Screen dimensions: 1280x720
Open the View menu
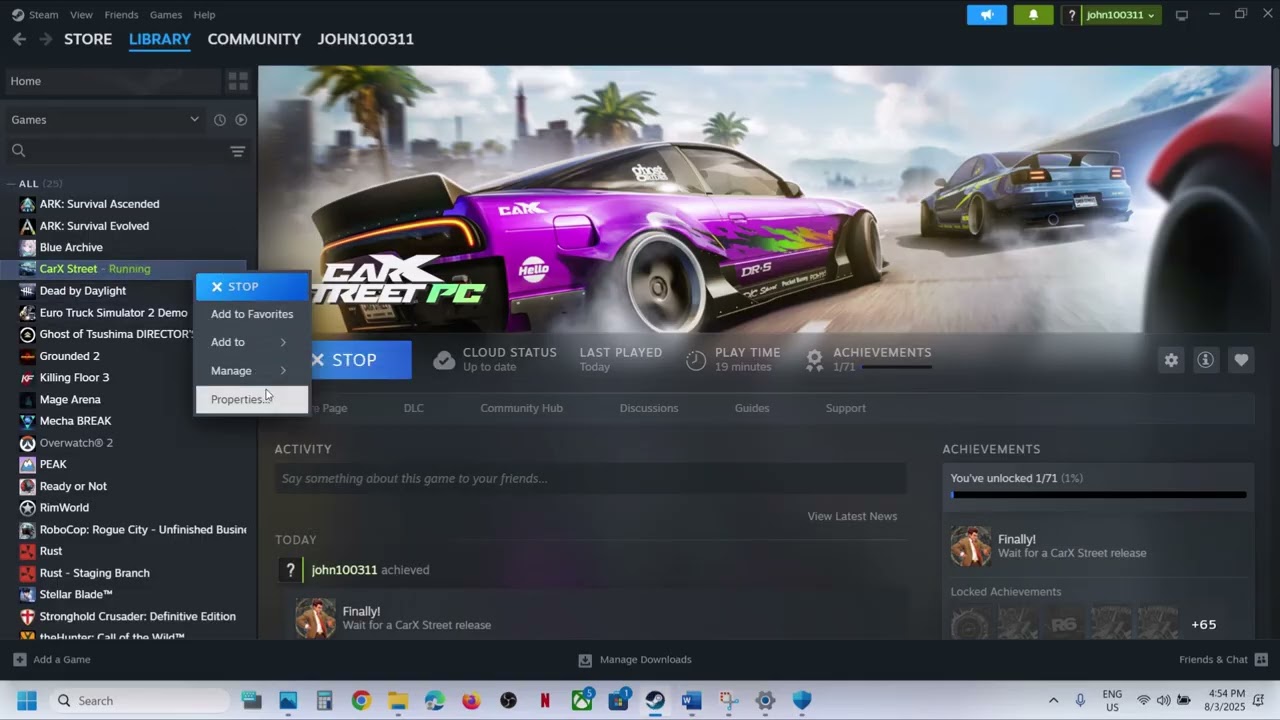coord(81,15)
